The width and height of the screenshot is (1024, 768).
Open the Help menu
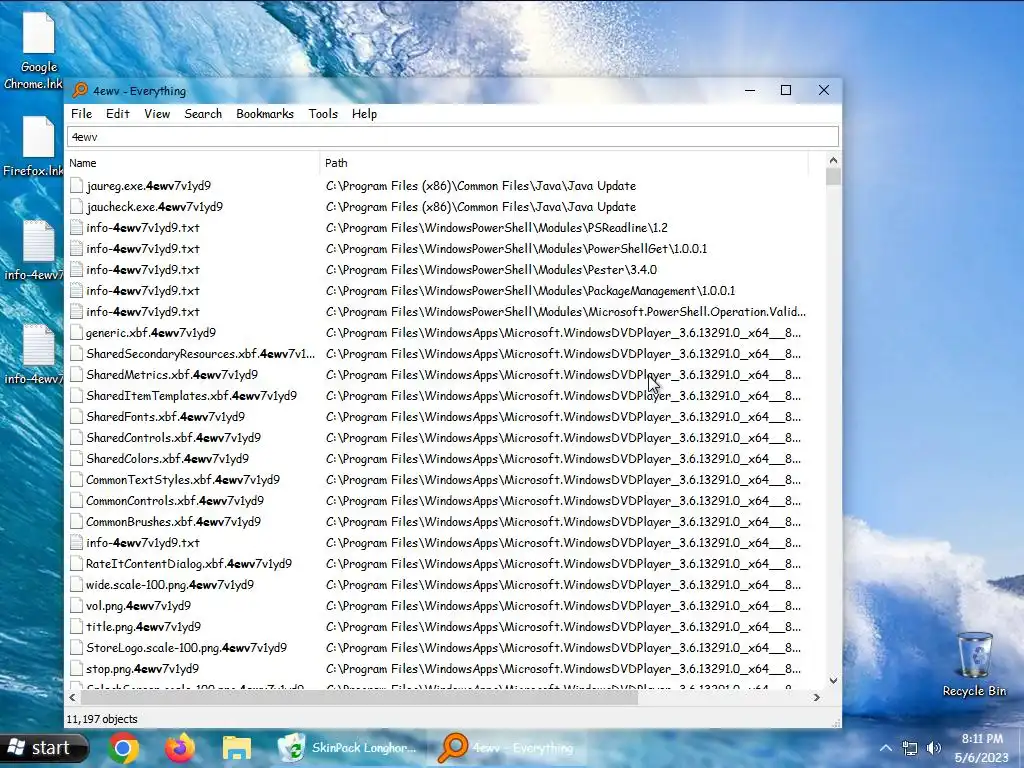click(x=364, y=114)
